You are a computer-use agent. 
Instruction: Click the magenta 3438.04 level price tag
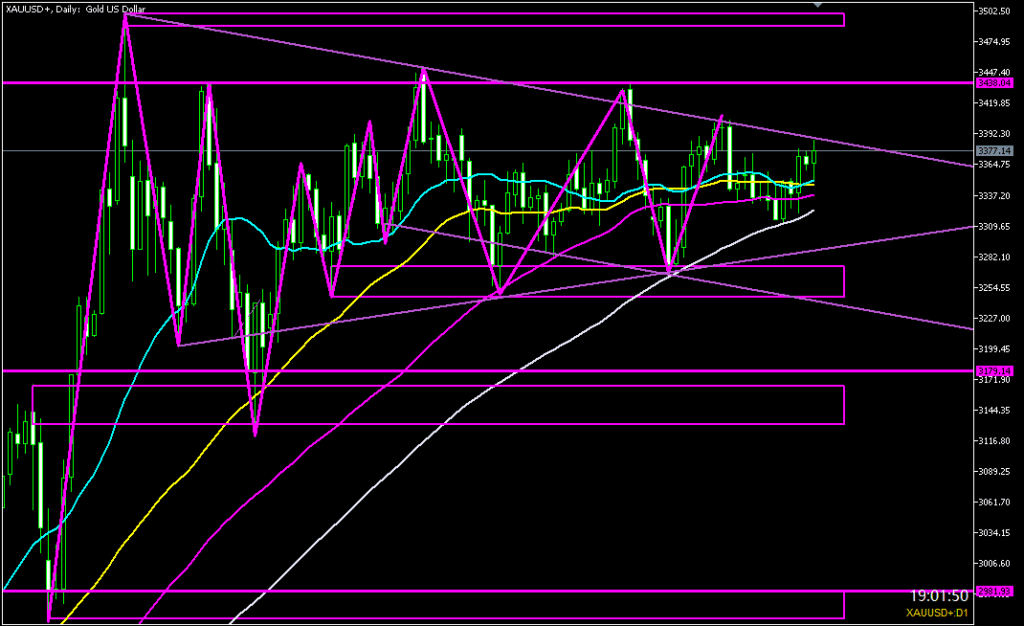[x=995, y=83]
